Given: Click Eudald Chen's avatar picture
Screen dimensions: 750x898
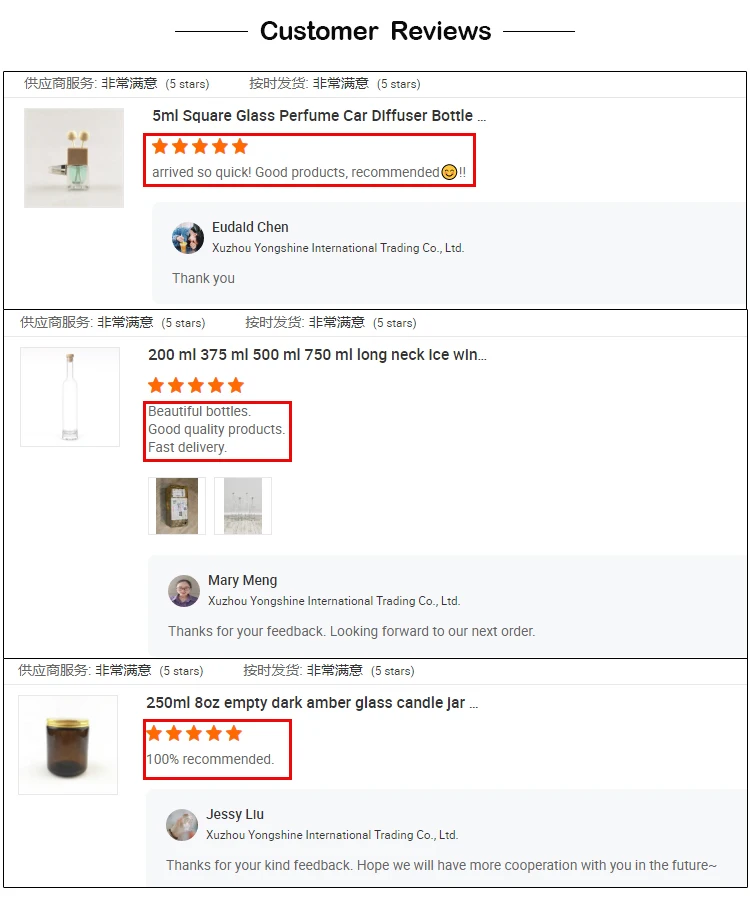Looking at the screenshot, I should [188, 238].
